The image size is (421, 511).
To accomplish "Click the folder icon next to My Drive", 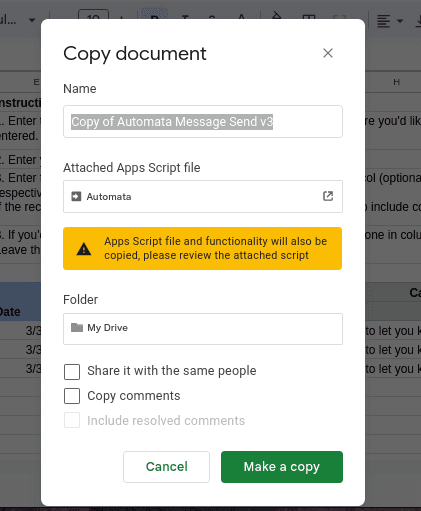I will (x=77, y=327).
